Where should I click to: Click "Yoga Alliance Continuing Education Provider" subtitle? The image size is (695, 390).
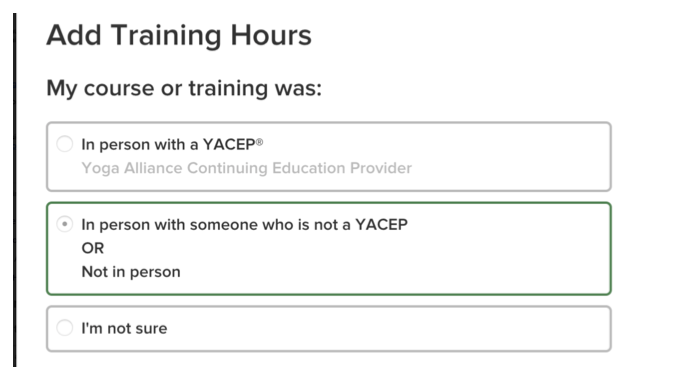pos(247,168)
